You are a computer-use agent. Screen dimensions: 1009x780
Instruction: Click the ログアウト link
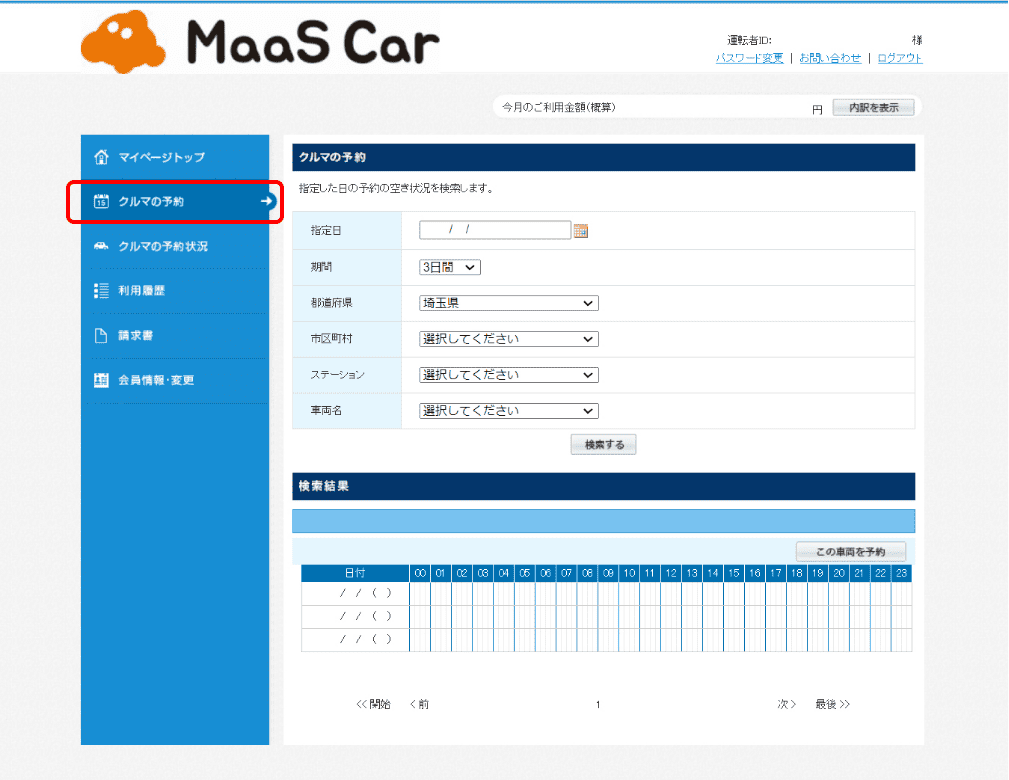tap(900, 58)
